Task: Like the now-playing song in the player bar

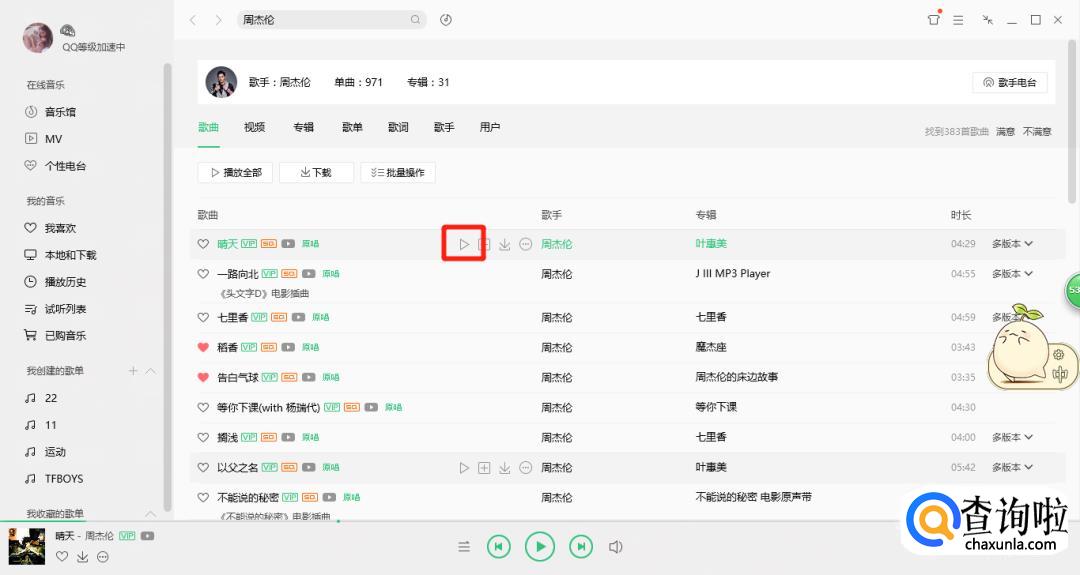Action: click(x=62, y=556)
